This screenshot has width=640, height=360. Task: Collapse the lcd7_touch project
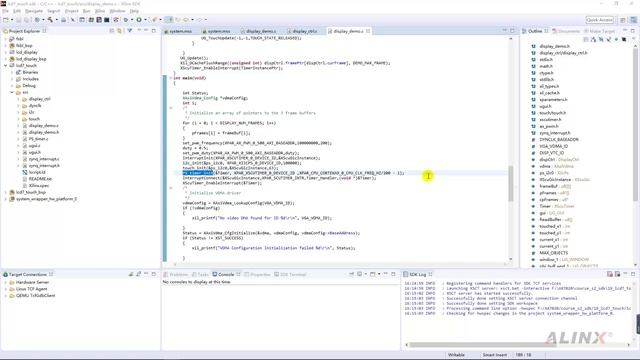pos(6,65)
